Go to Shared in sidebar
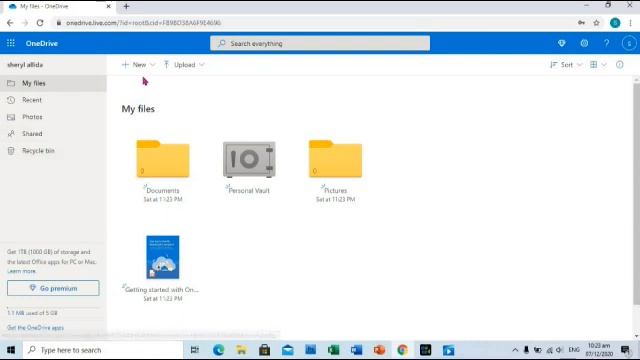 53,134
